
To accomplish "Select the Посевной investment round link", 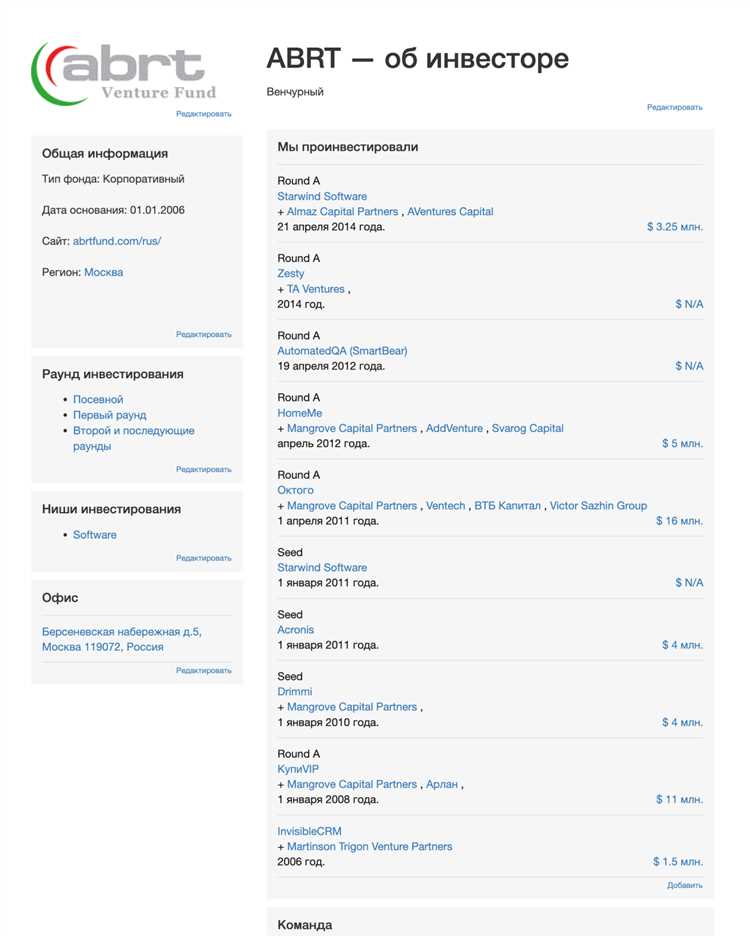I will tap(98, 399).
